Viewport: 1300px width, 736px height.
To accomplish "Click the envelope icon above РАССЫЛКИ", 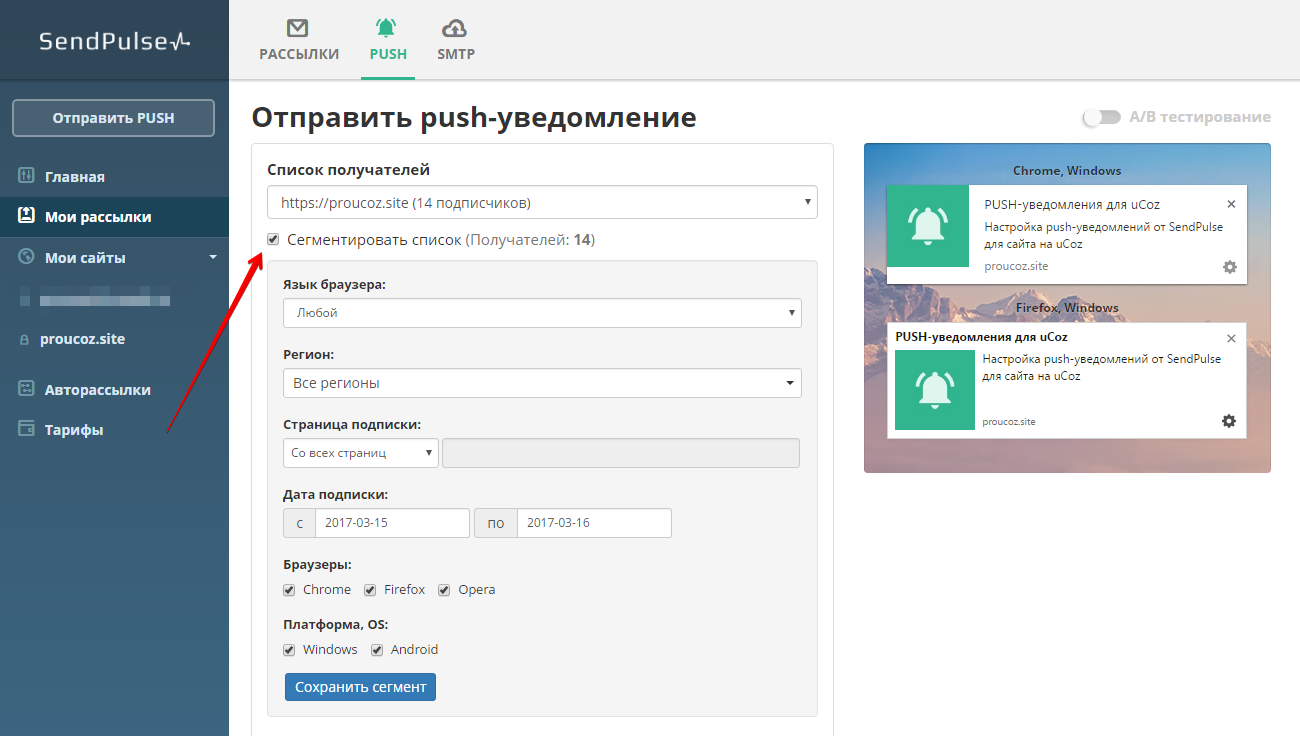I will [x=298, y=28].
